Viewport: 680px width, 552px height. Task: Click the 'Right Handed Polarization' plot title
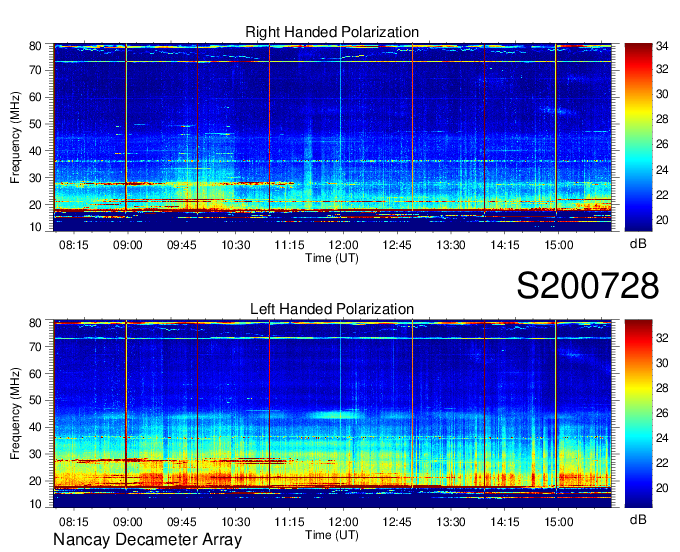[332, 32]
